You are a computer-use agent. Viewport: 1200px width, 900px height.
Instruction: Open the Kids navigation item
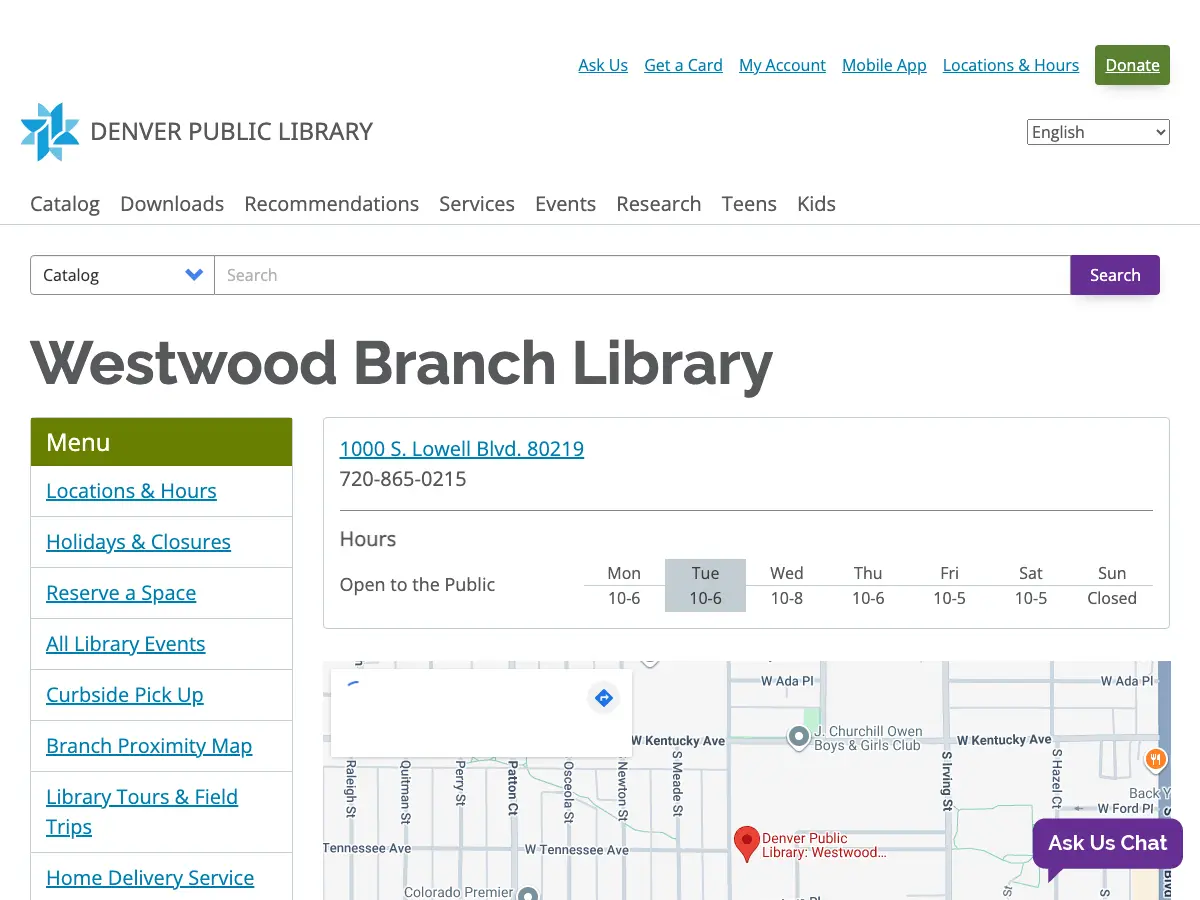point(816,204)
